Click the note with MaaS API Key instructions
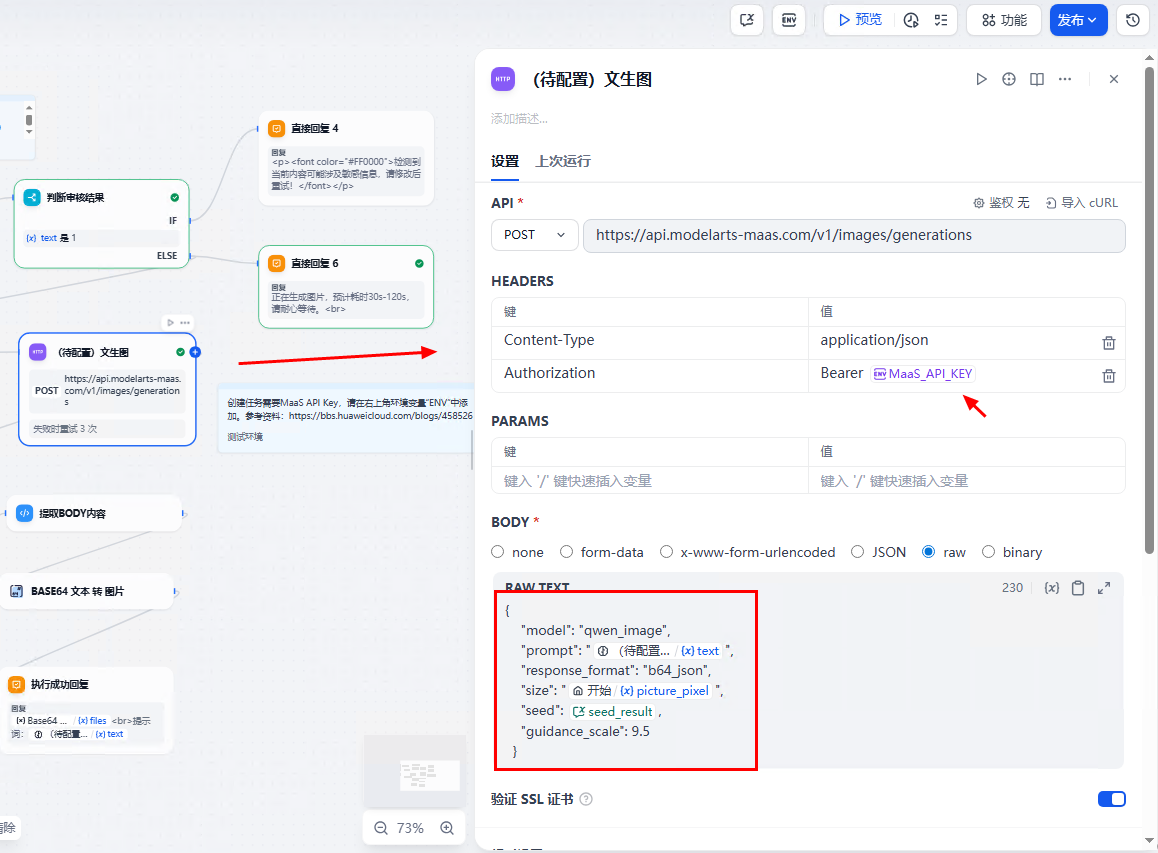This screenshot has height=853, width=1158. point(346,419)
